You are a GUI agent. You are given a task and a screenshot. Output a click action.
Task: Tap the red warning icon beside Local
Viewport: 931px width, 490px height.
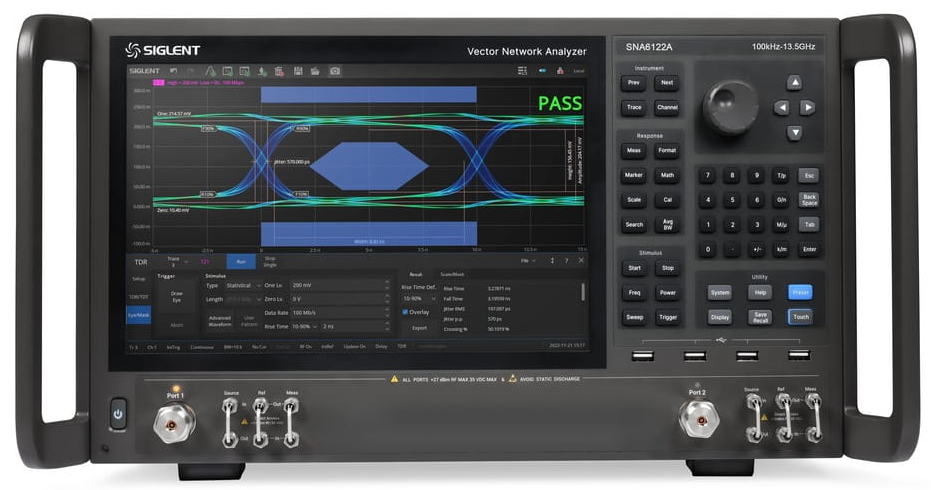point(560,71)
